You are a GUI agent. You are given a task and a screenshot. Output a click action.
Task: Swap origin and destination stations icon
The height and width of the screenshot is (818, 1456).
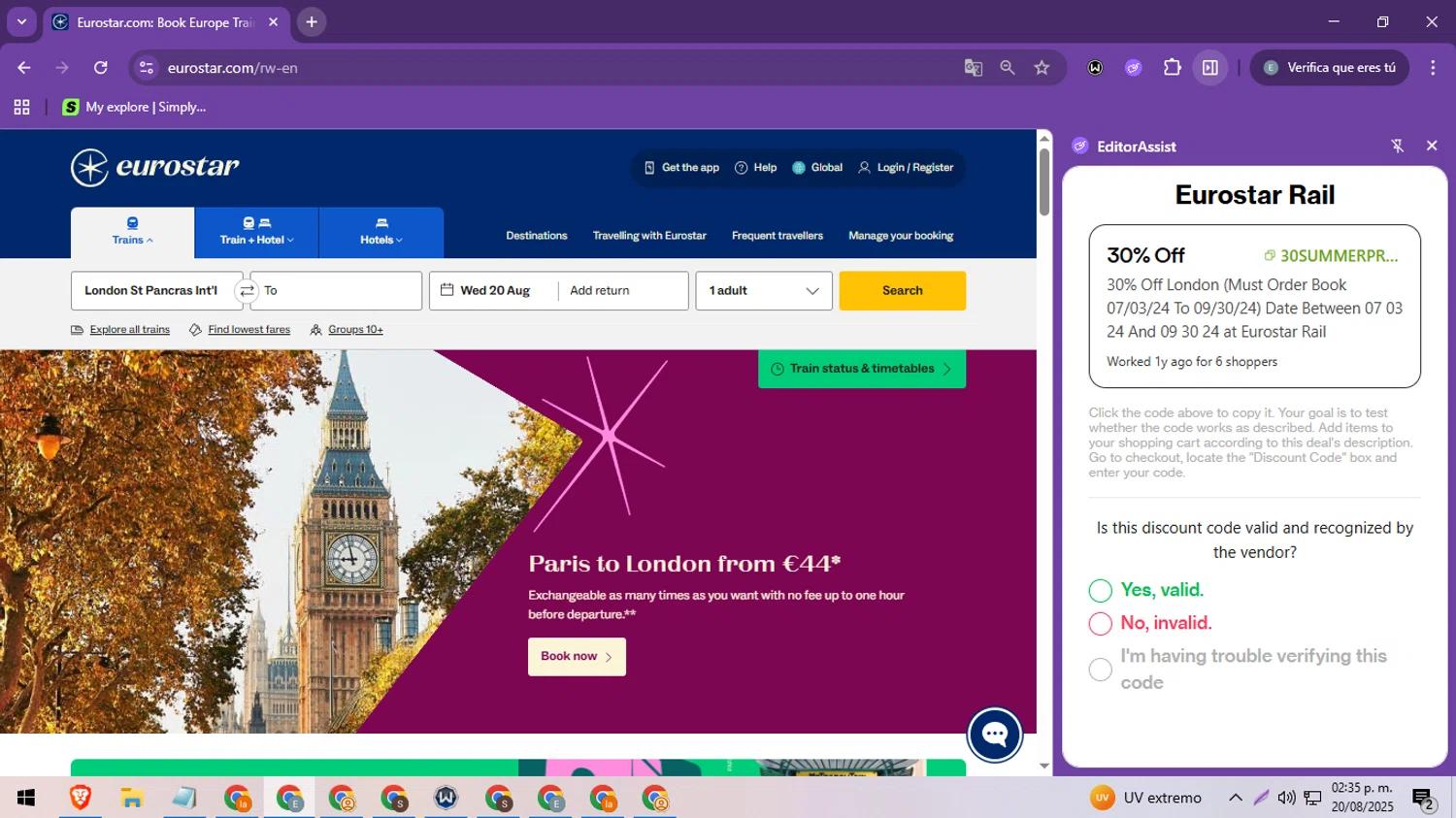(x=248, y=291)
